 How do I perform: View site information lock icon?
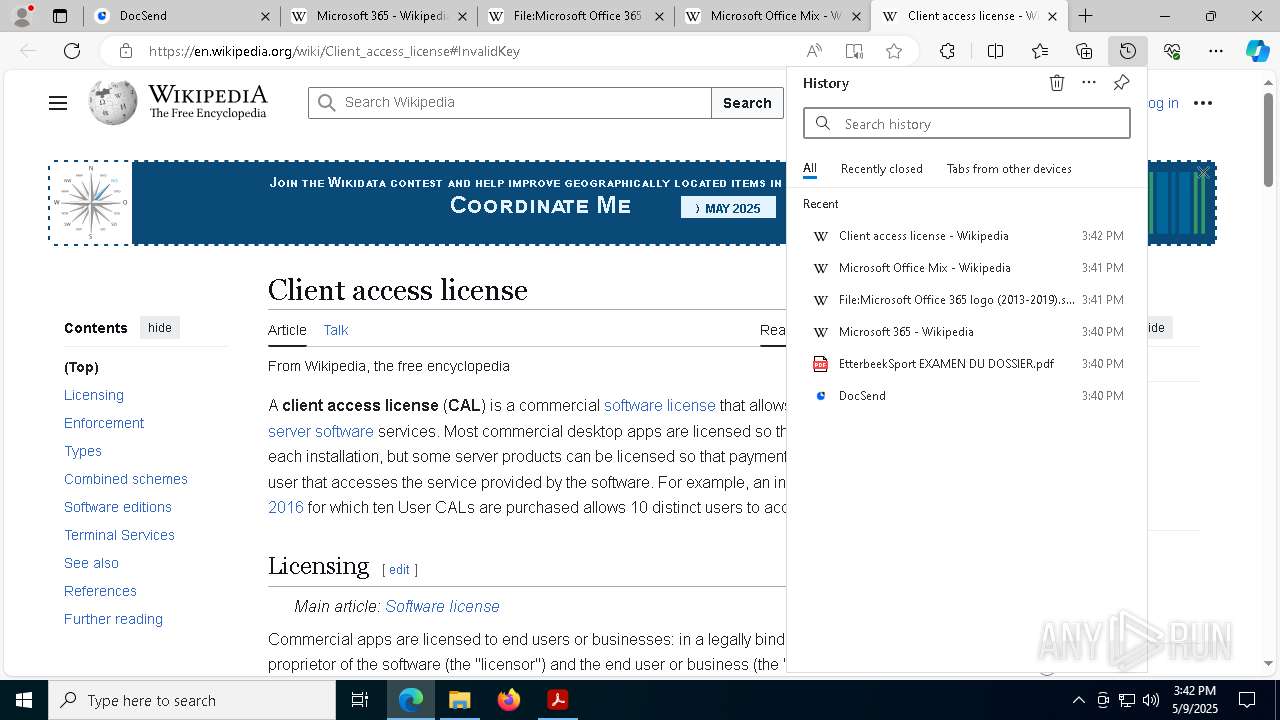125,51
